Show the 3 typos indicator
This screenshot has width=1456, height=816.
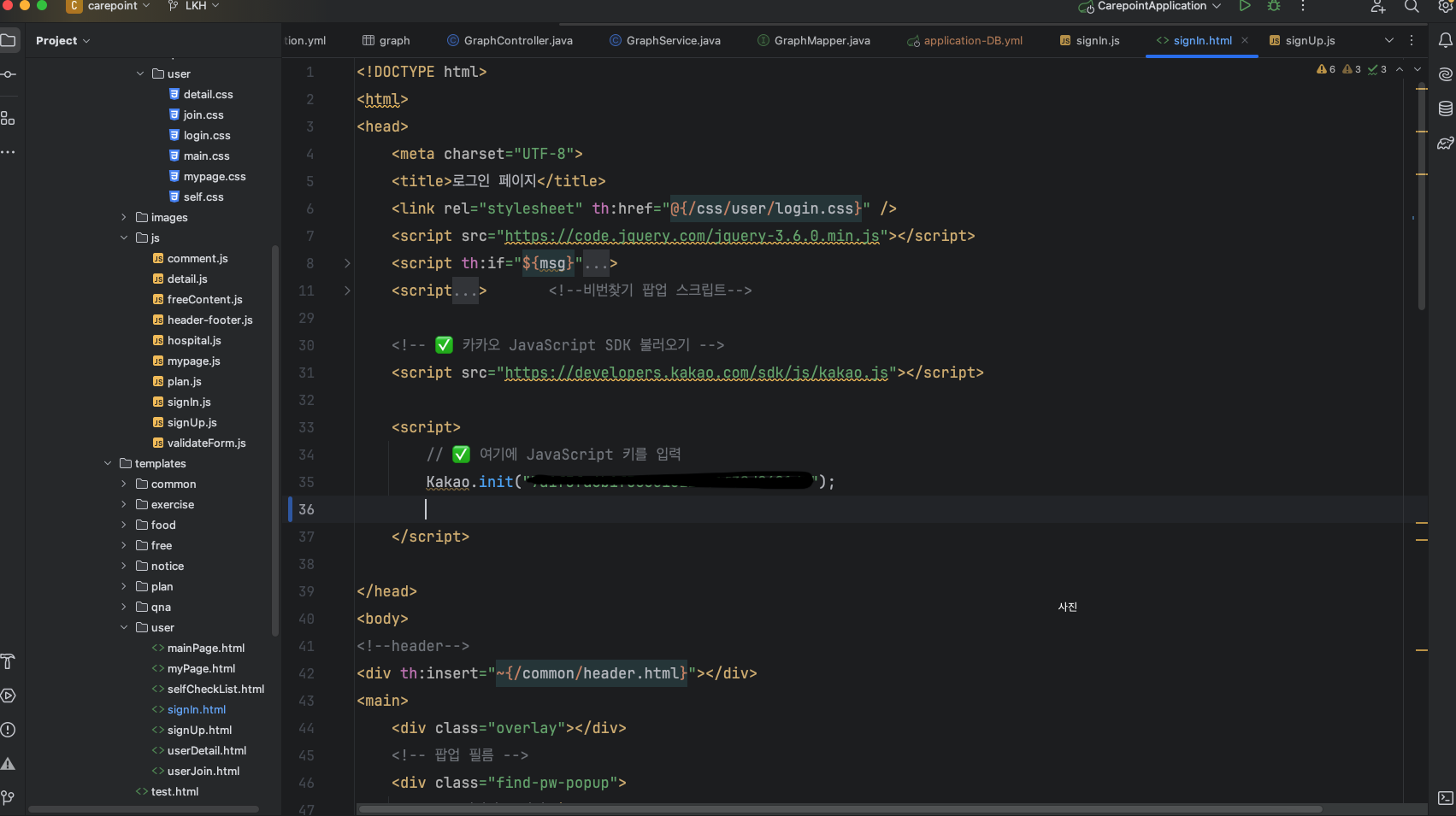[x=1377, y=69]
